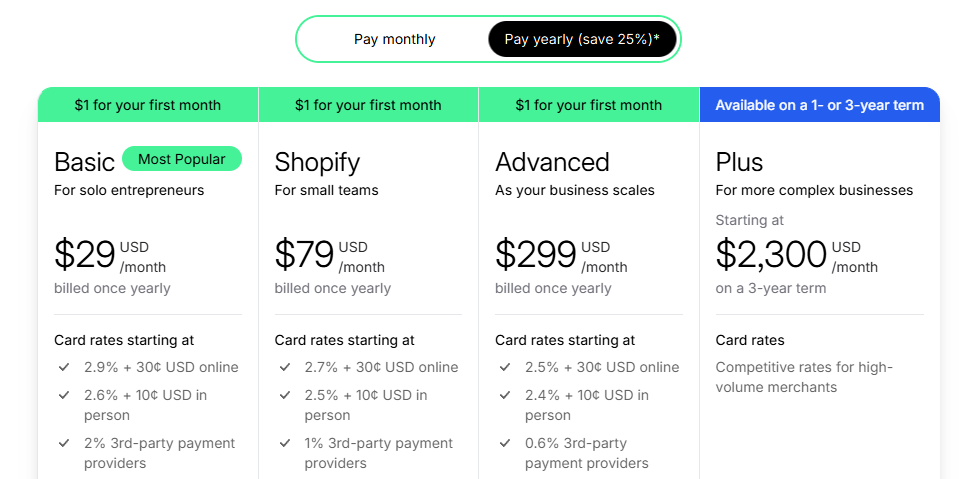Click checkmark next to 1% 3rd-party payment providers
The height and width of the screenshot is (479, 976).
[284, 443]
